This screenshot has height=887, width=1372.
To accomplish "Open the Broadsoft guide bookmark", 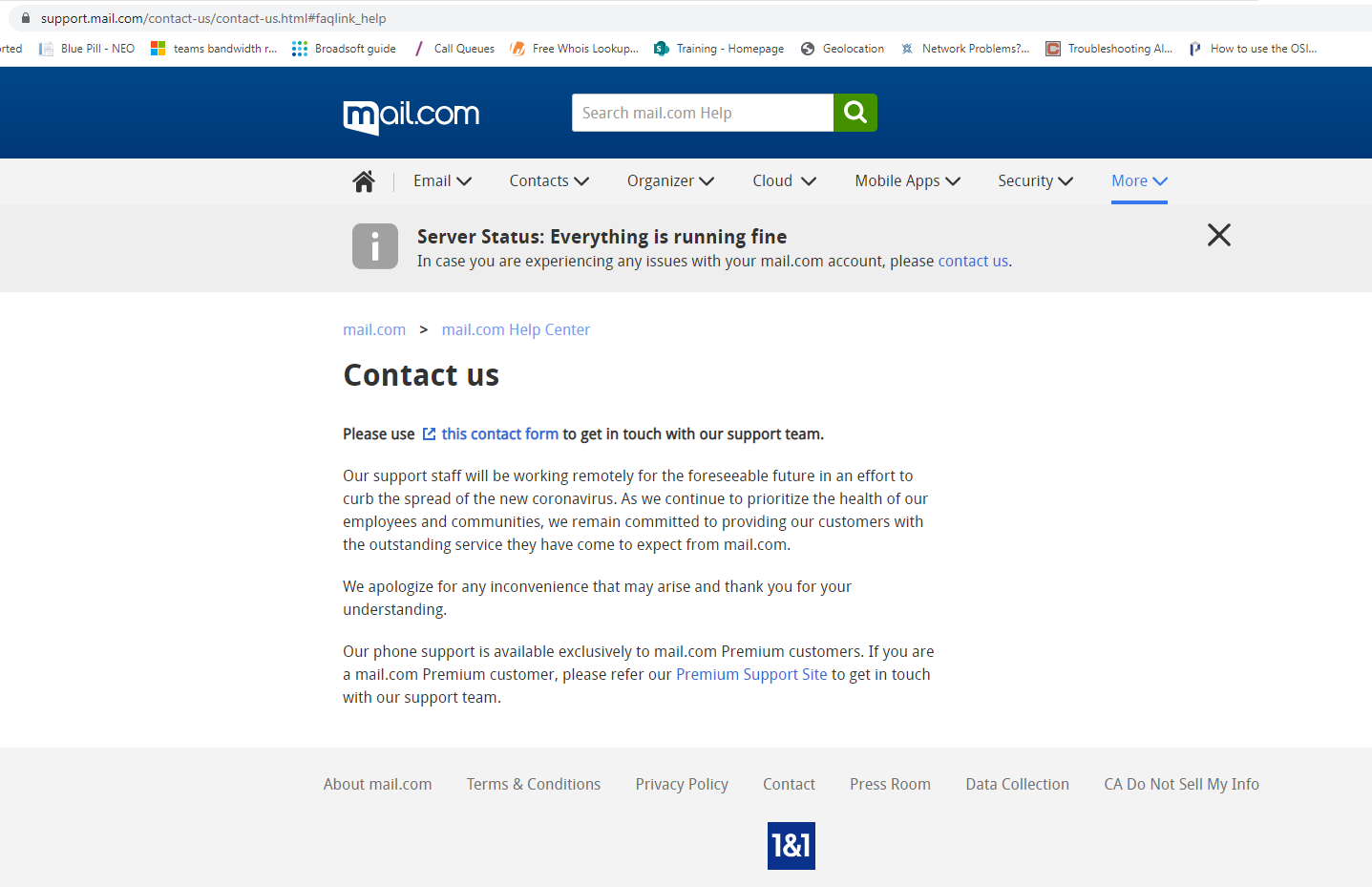I will tap(344, 49).
